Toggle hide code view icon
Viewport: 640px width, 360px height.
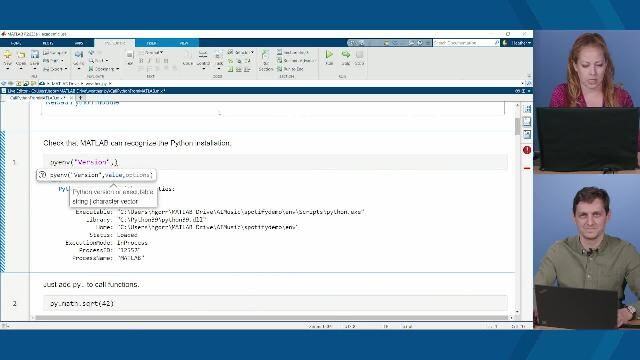point(527,134)
